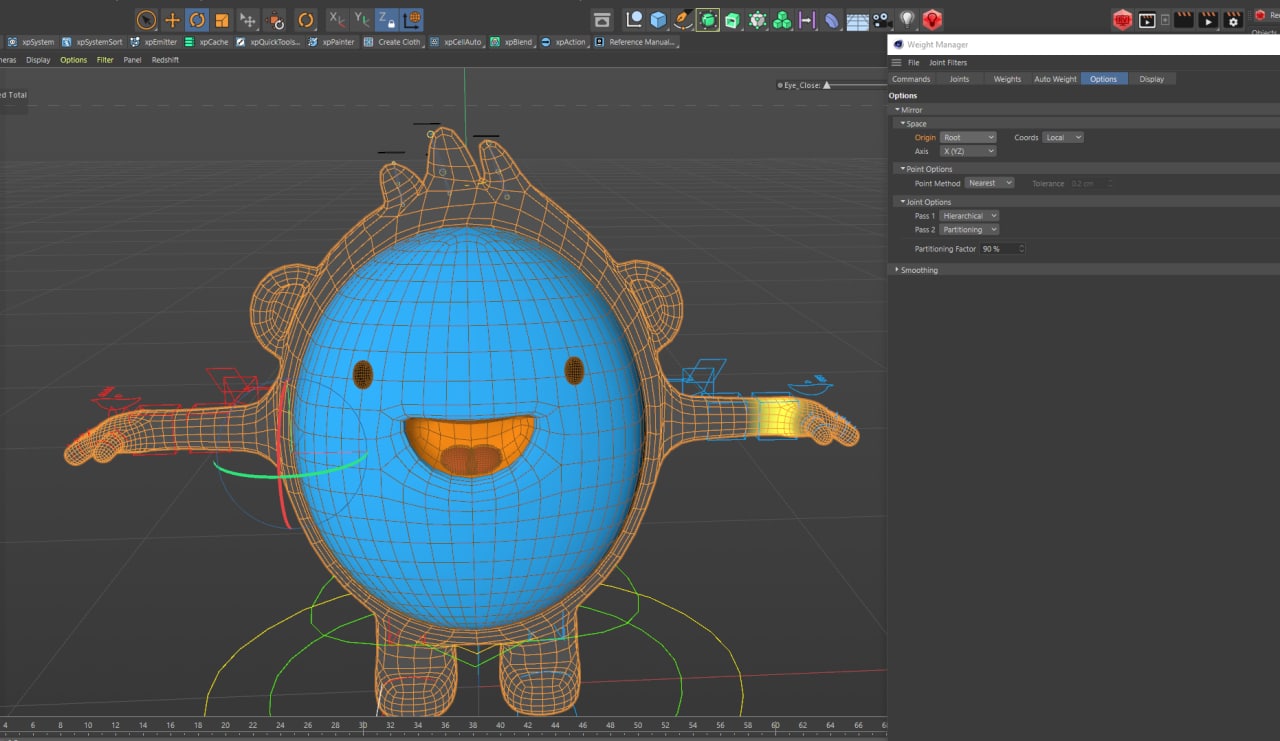This screenshot has width=1280, height=741.
Task: Switch to the Commands tab
Action: pyautogui.click(x=911, y=79)
